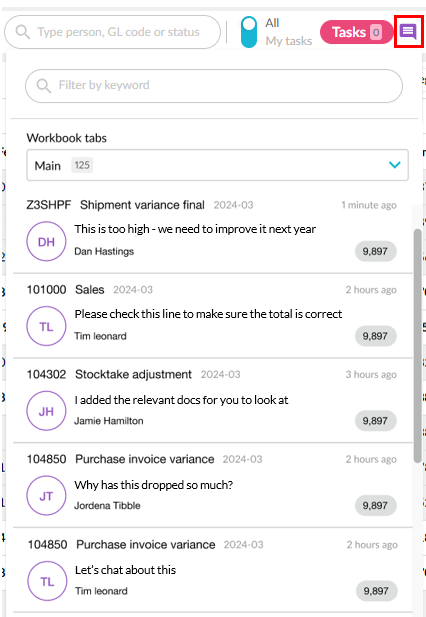Click the JT avatar for Jordena Tibble

[46, 496]
